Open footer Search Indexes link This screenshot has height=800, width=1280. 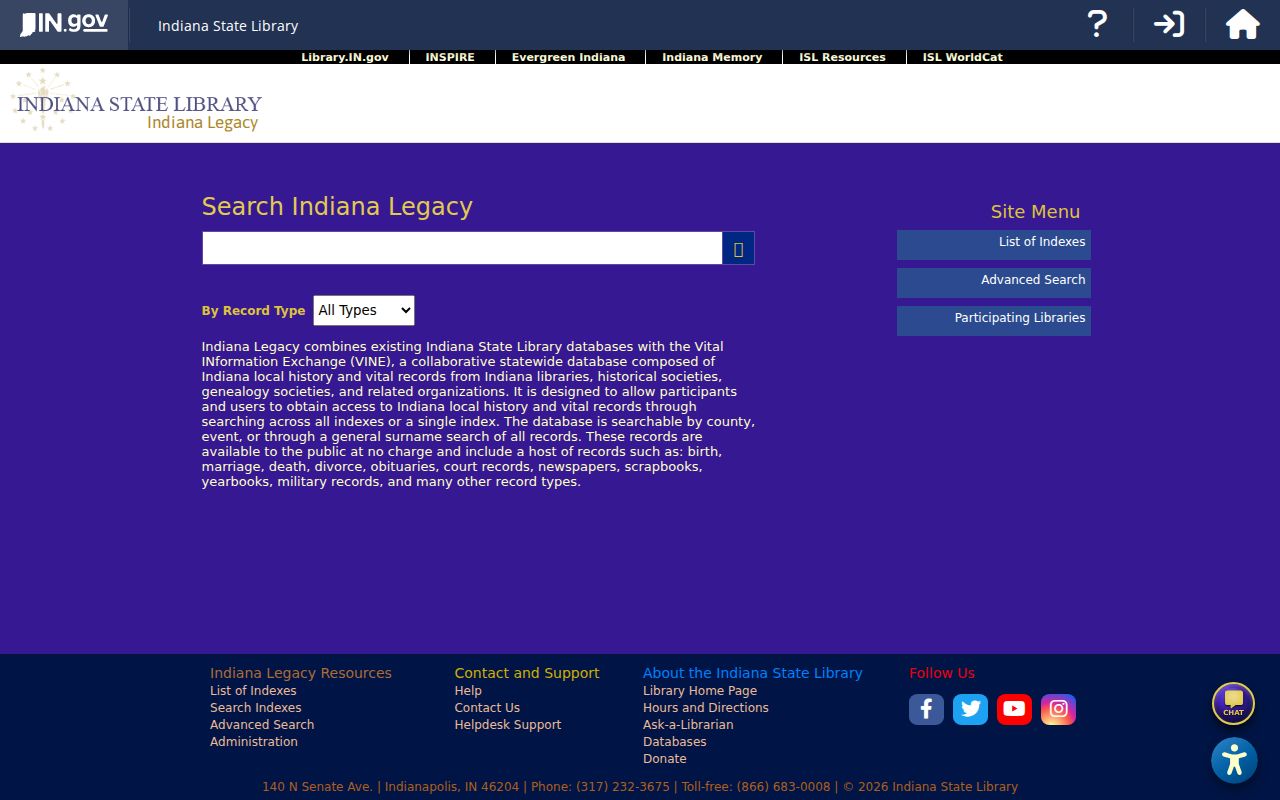(256, 708)
